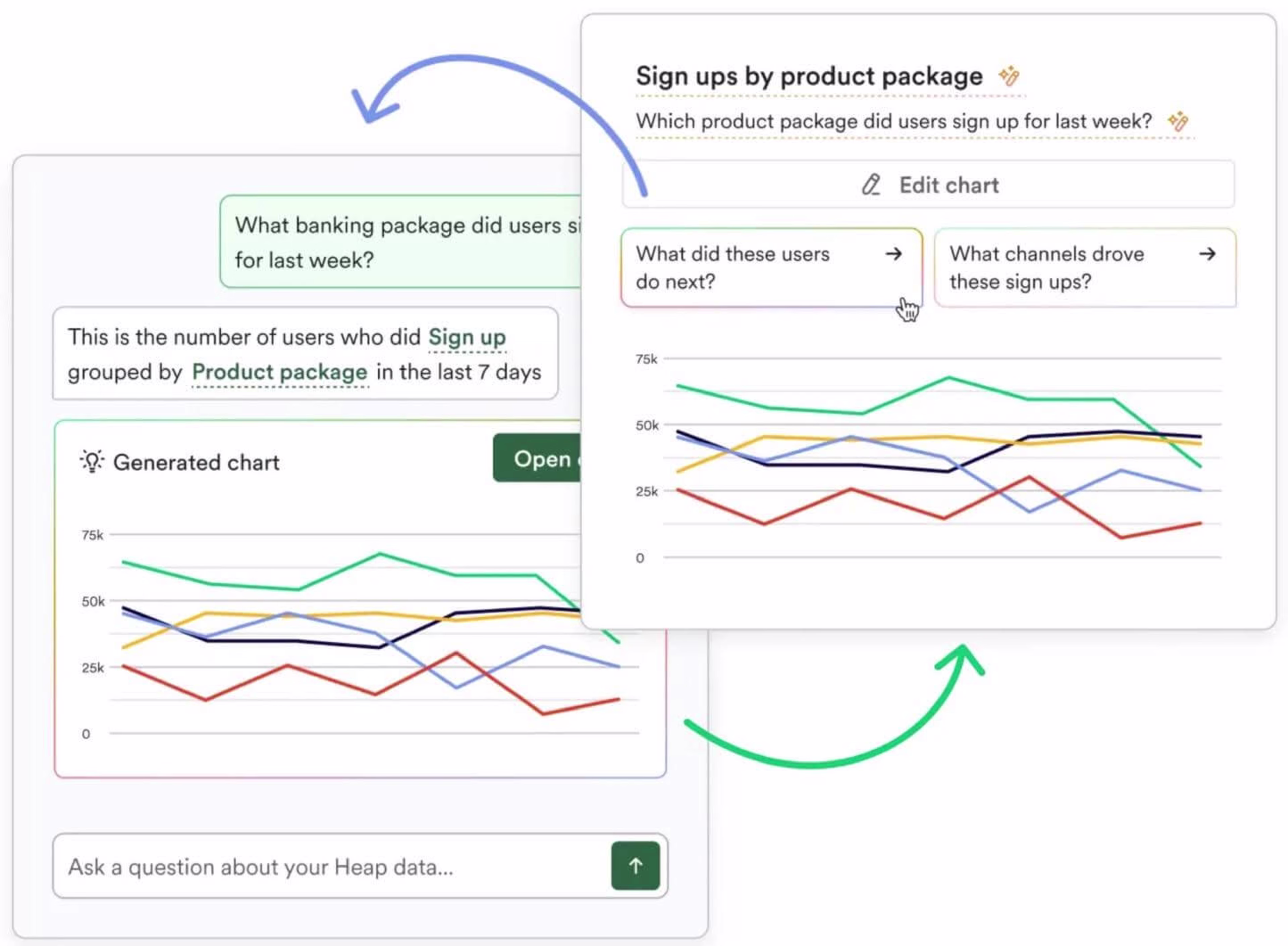The width and height of the screenshot is (1288, 946).
Task: Select 'What channels drove these sign ups?' suggestion
Action: pyautogui.click(x=1085, y=267)
